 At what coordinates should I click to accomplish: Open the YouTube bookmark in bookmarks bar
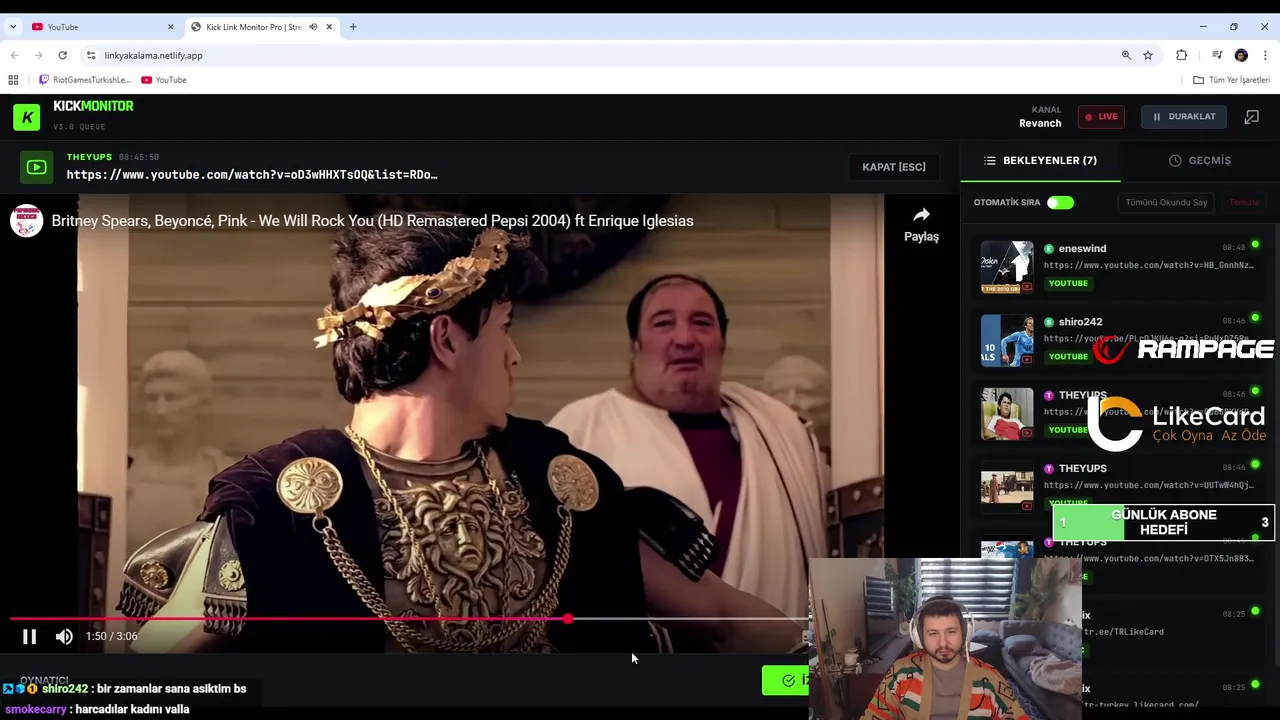click(164, 80)
